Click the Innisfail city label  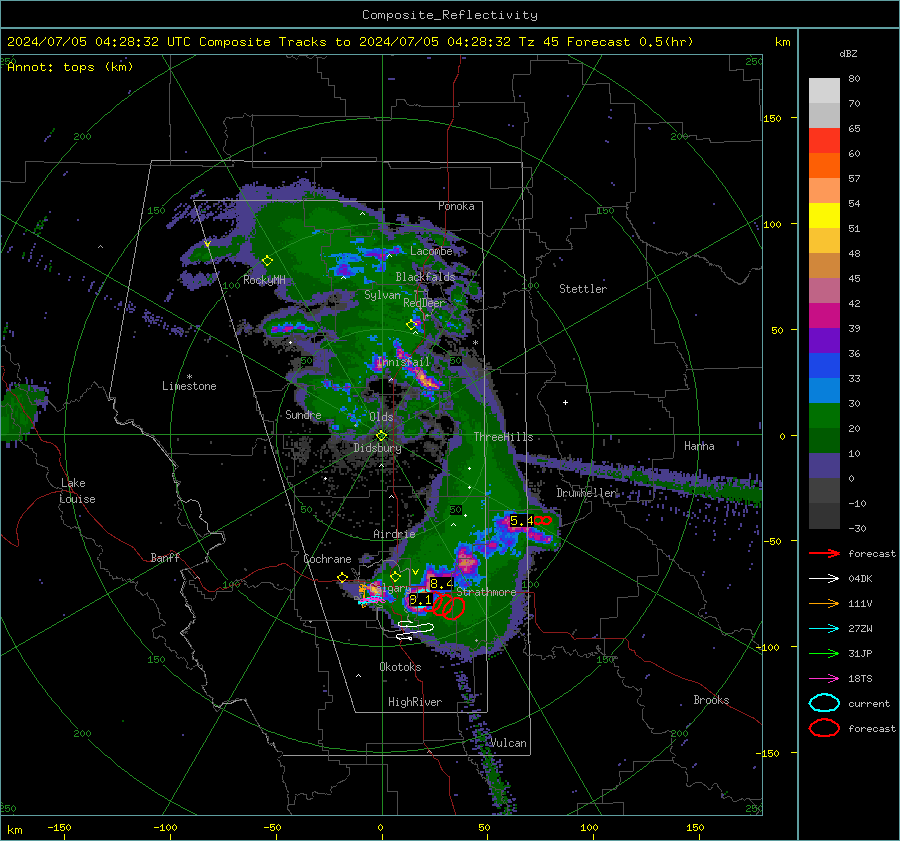pos(403,362)
